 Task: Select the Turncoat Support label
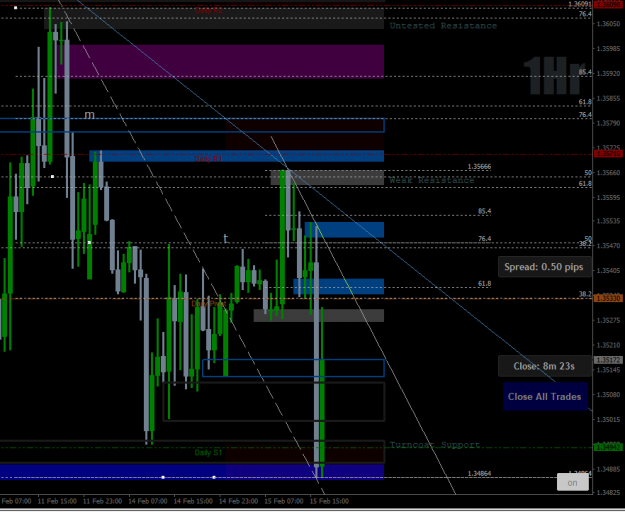coord(434,445)
